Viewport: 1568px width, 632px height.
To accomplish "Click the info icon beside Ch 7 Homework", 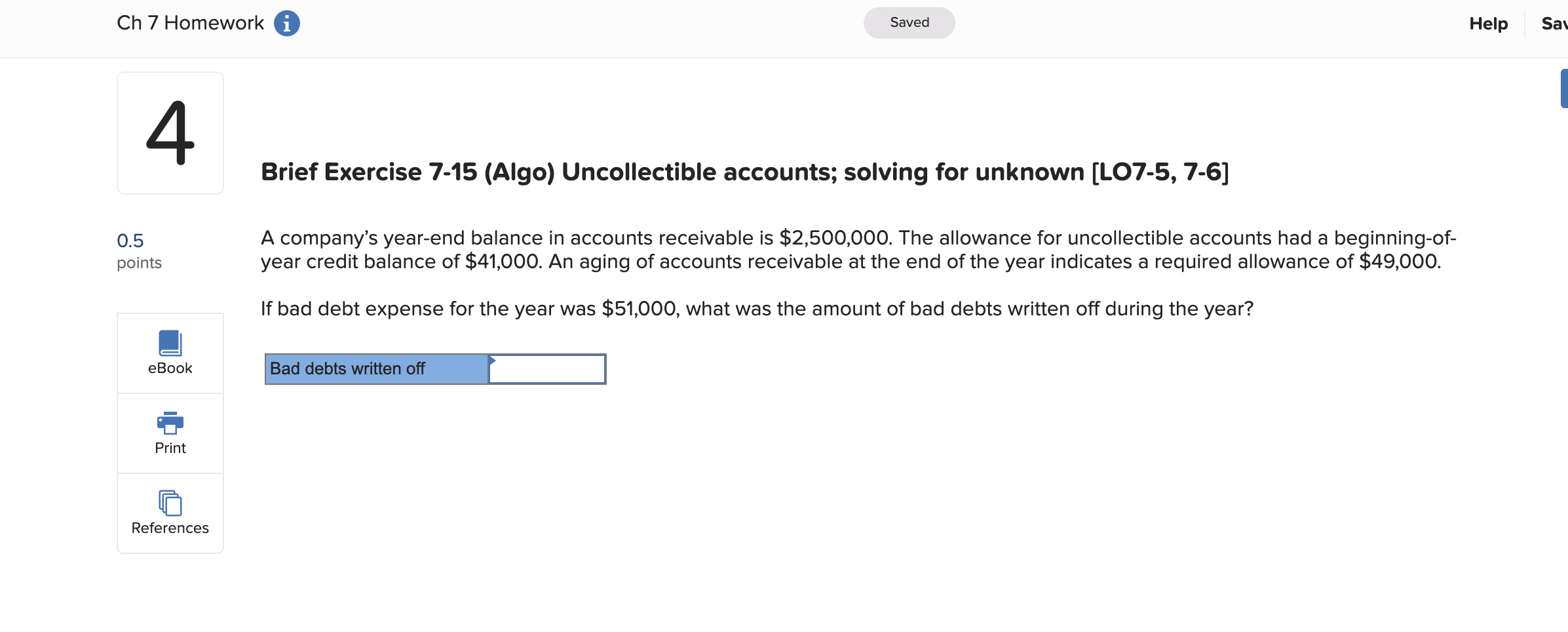I will [286, 24].
